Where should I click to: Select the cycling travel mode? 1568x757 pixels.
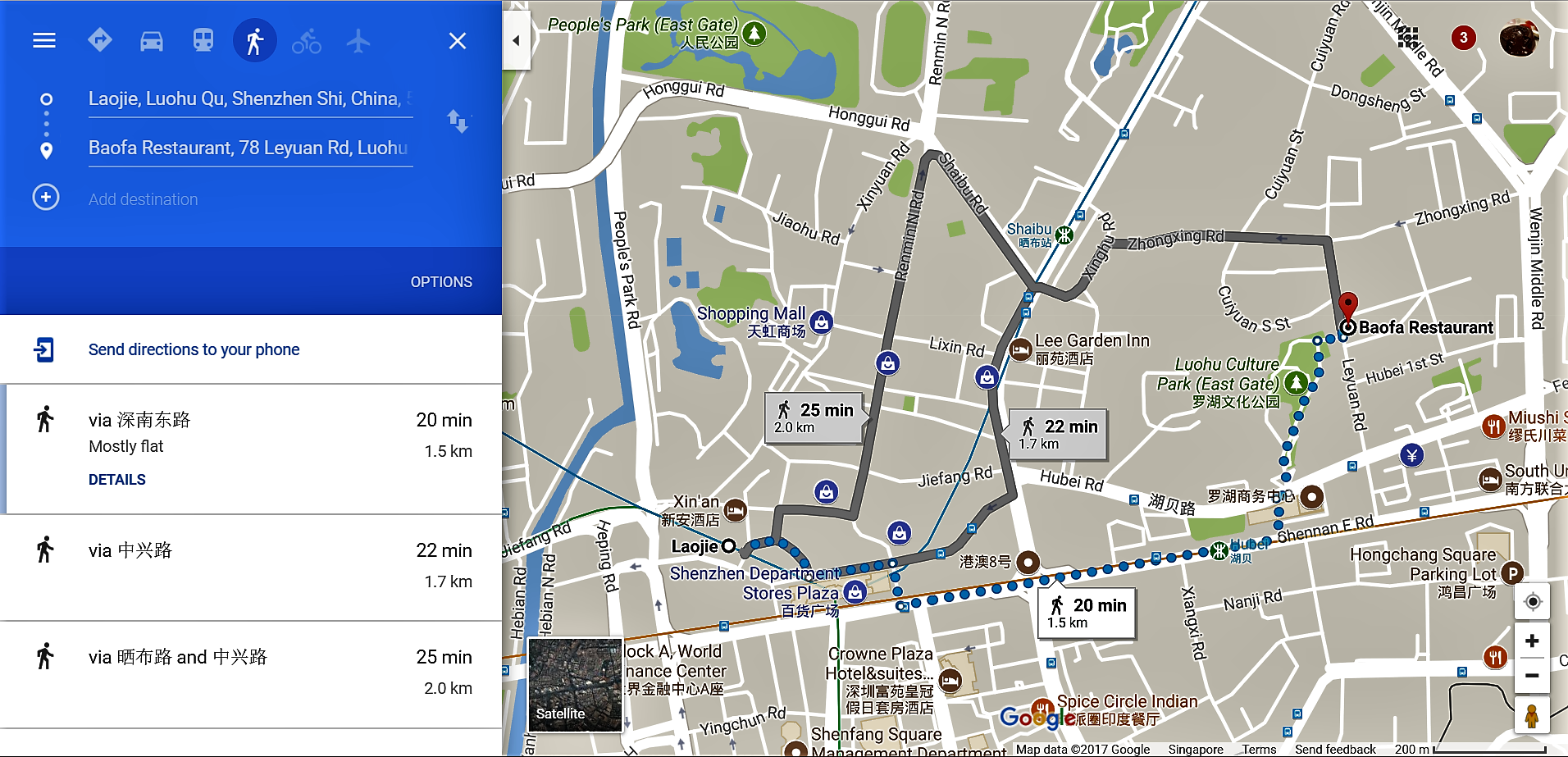click(307, 40)
